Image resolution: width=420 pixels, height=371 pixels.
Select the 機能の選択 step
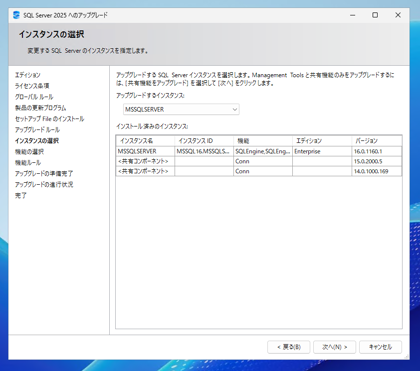coord(29,152)
